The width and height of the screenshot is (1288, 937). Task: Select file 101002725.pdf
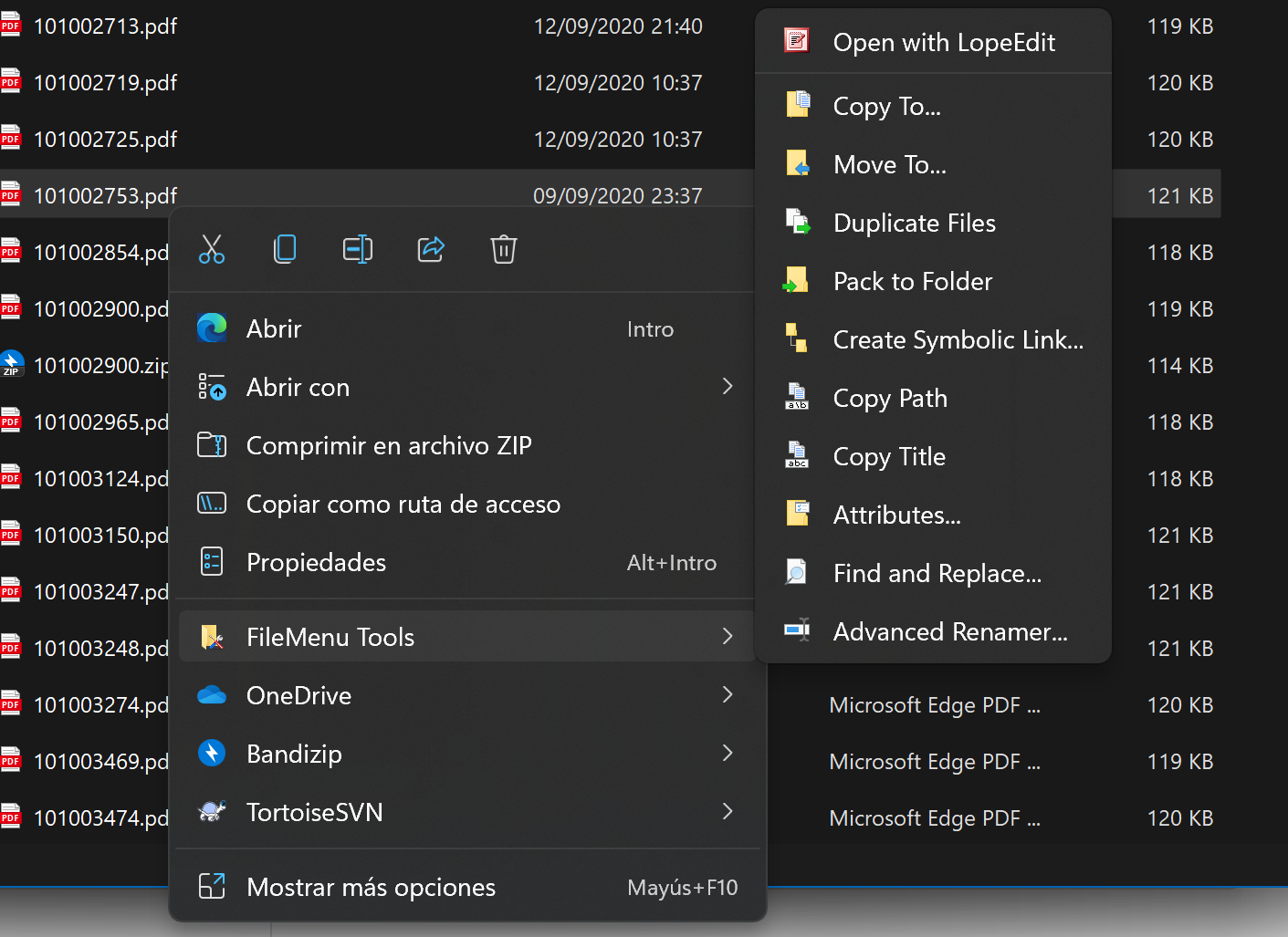pyautogui.click(x=105, y=140)
